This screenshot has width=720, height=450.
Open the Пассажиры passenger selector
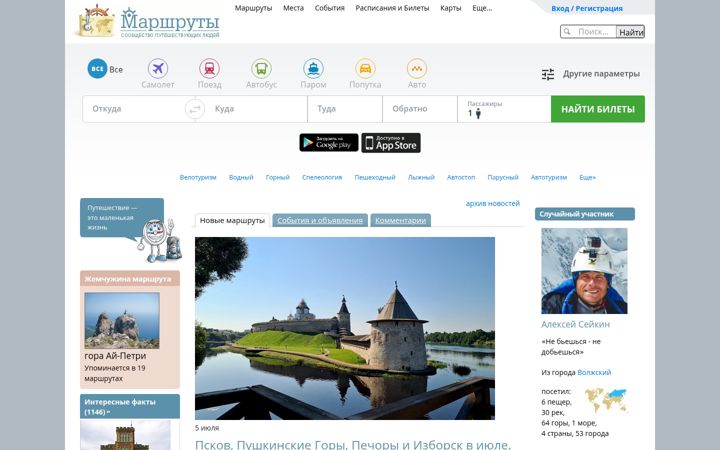tap(504, 109)
